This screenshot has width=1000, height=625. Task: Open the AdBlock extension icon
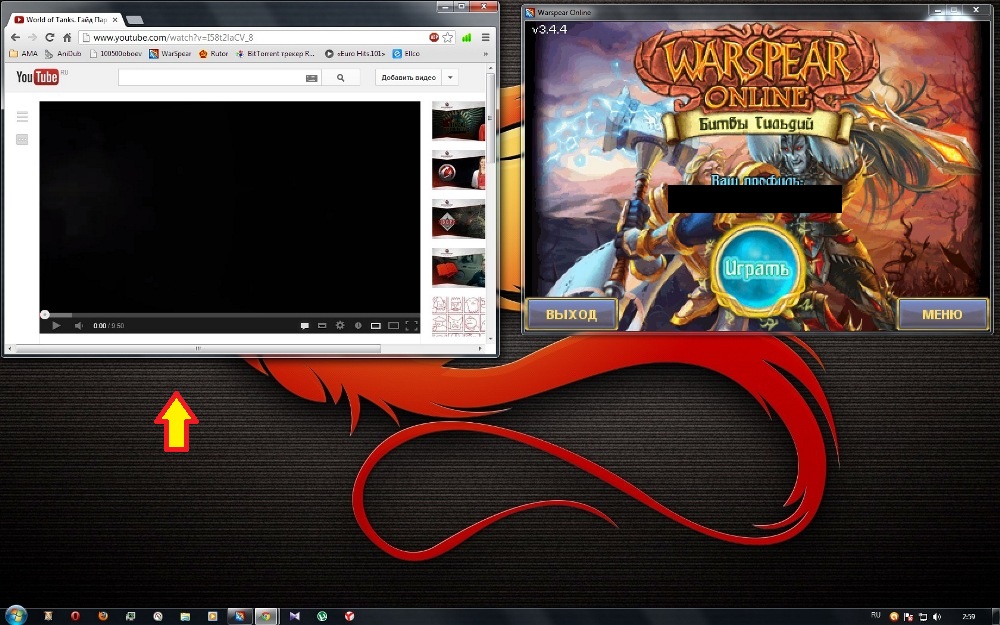point(434,38)
